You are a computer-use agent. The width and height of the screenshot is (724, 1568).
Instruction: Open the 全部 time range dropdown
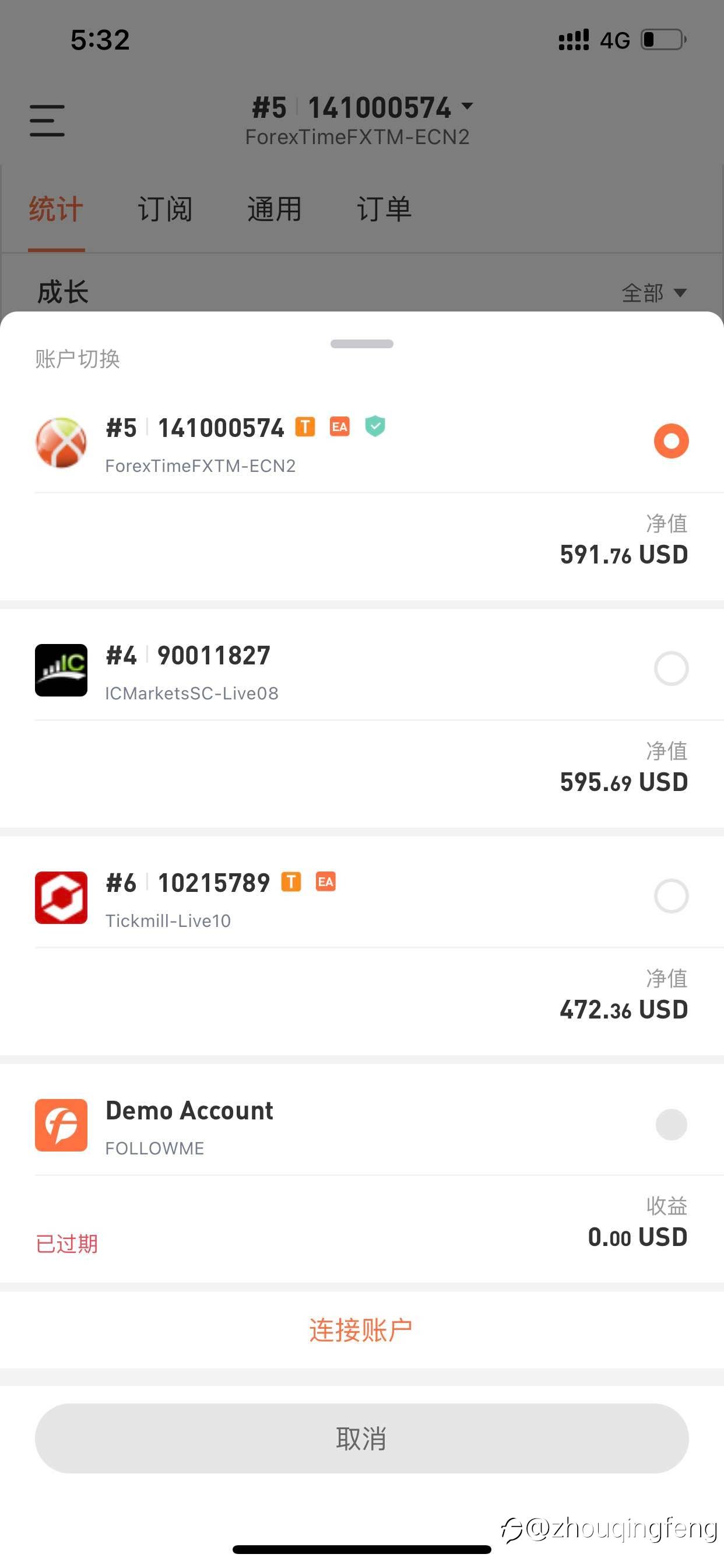pyautogui.click(x=654, y=293)
